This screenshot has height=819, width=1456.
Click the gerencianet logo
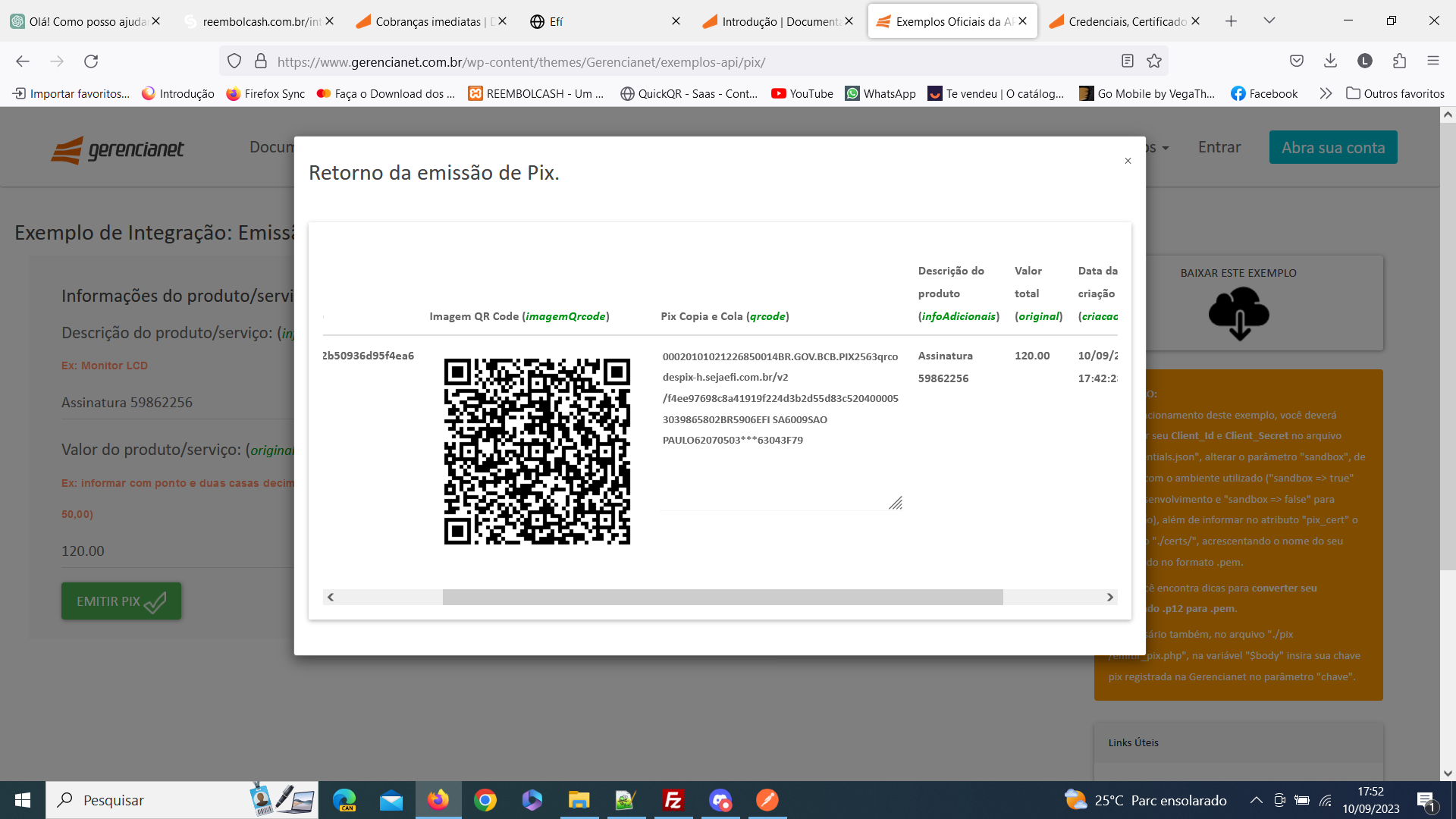point(118,149)
